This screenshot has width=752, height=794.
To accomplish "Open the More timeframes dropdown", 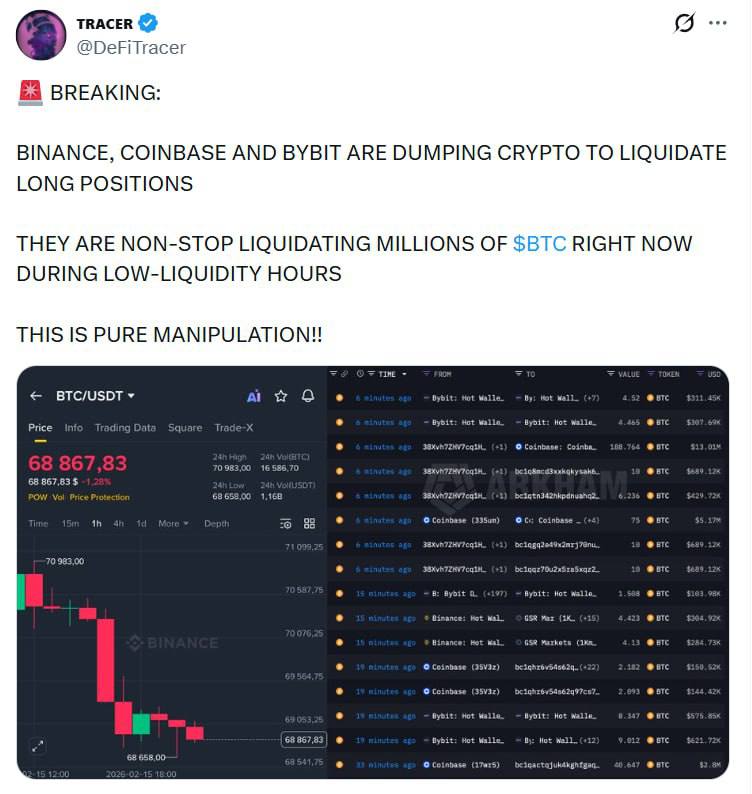I will [173, 523].
